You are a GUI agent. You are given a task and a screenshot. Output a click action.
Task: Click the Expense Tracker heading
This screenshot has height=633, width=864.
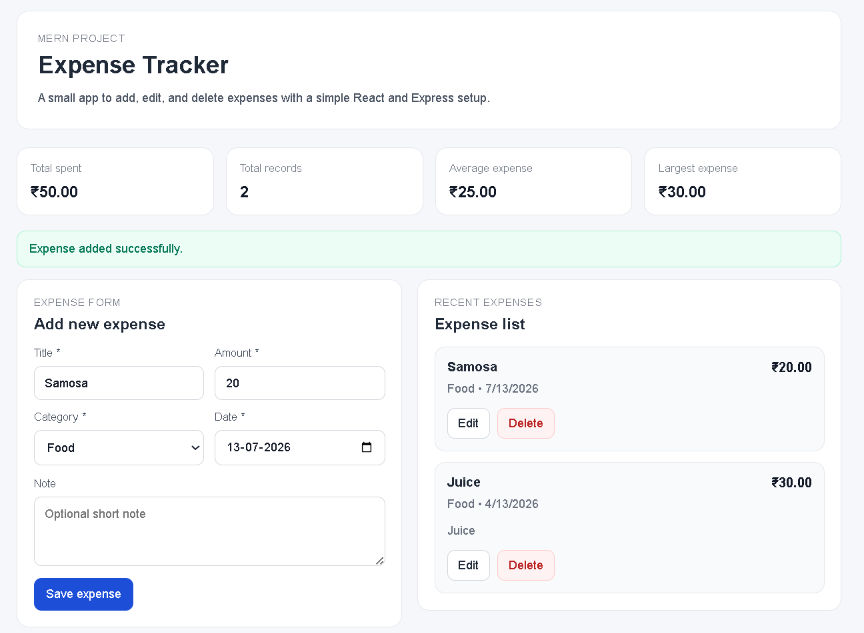133,65
